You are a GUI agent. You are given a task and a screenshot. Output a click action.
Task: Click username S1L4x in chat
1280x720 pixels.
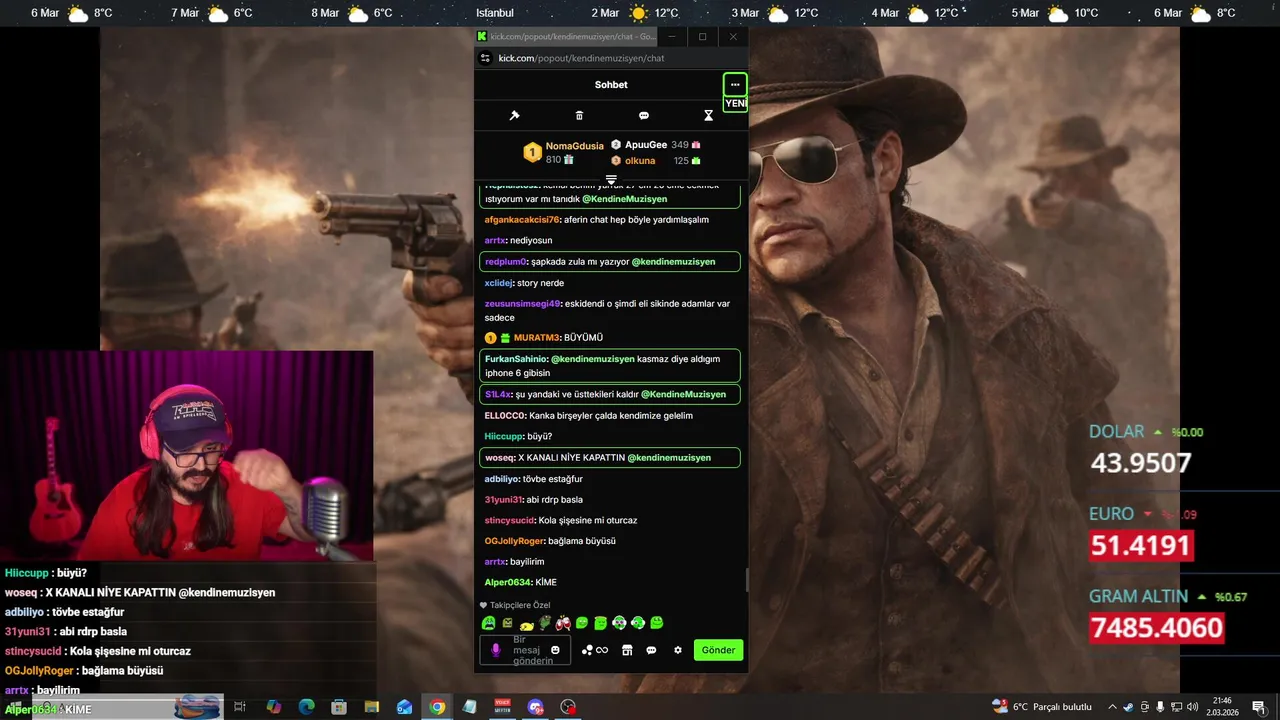(x=498, y=395)
